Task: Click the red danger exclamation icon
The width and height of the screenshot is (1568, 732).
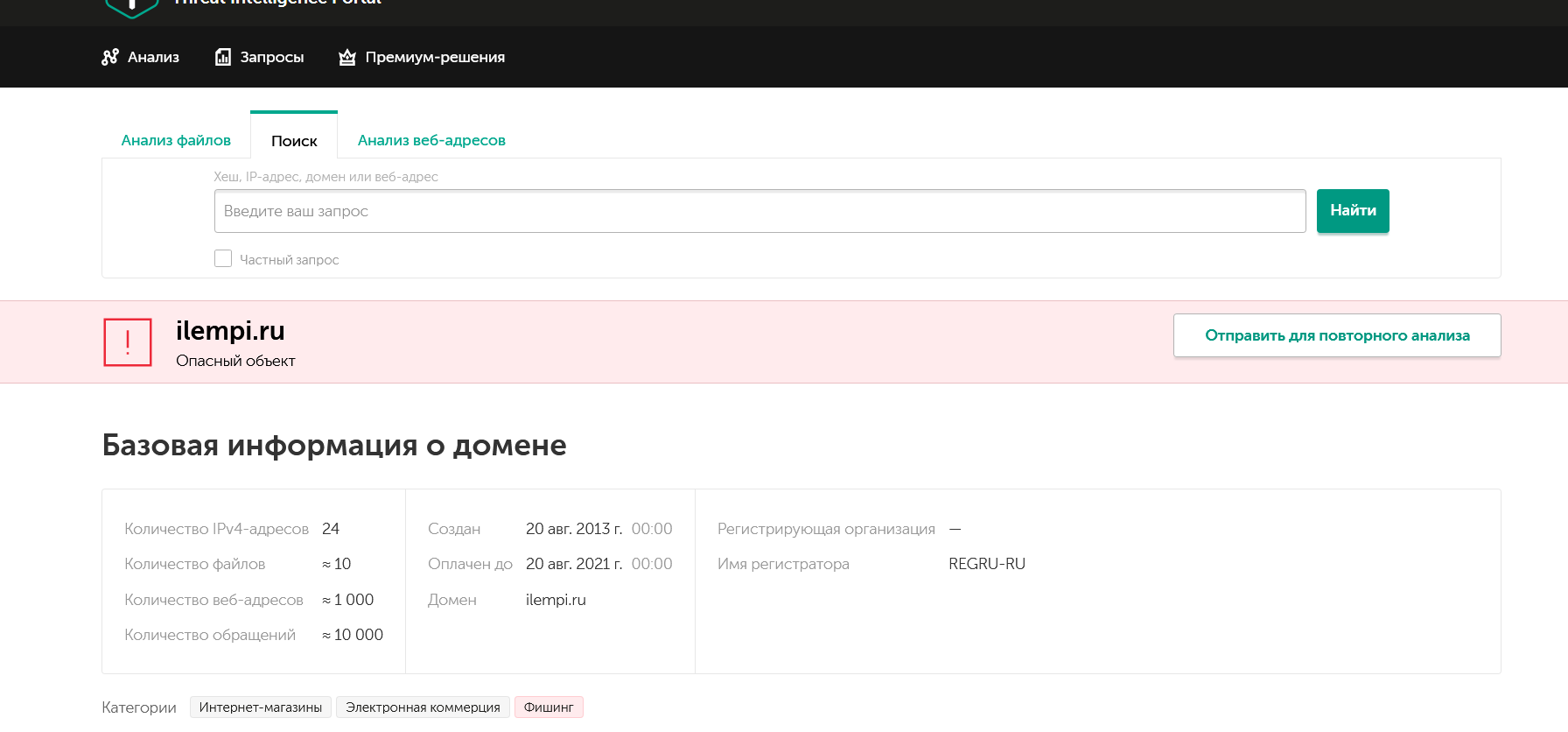Action: pos(128,342)
